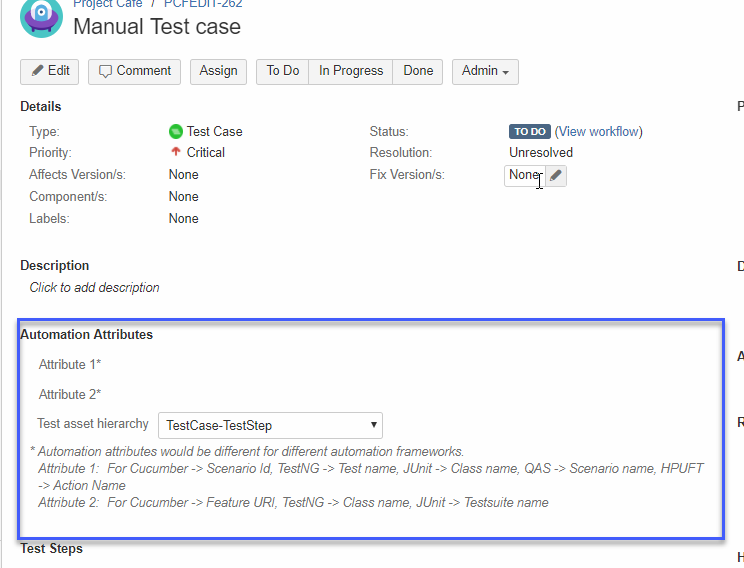Click the Fix Version None value

pyautogui.click(x=525, y=175)
